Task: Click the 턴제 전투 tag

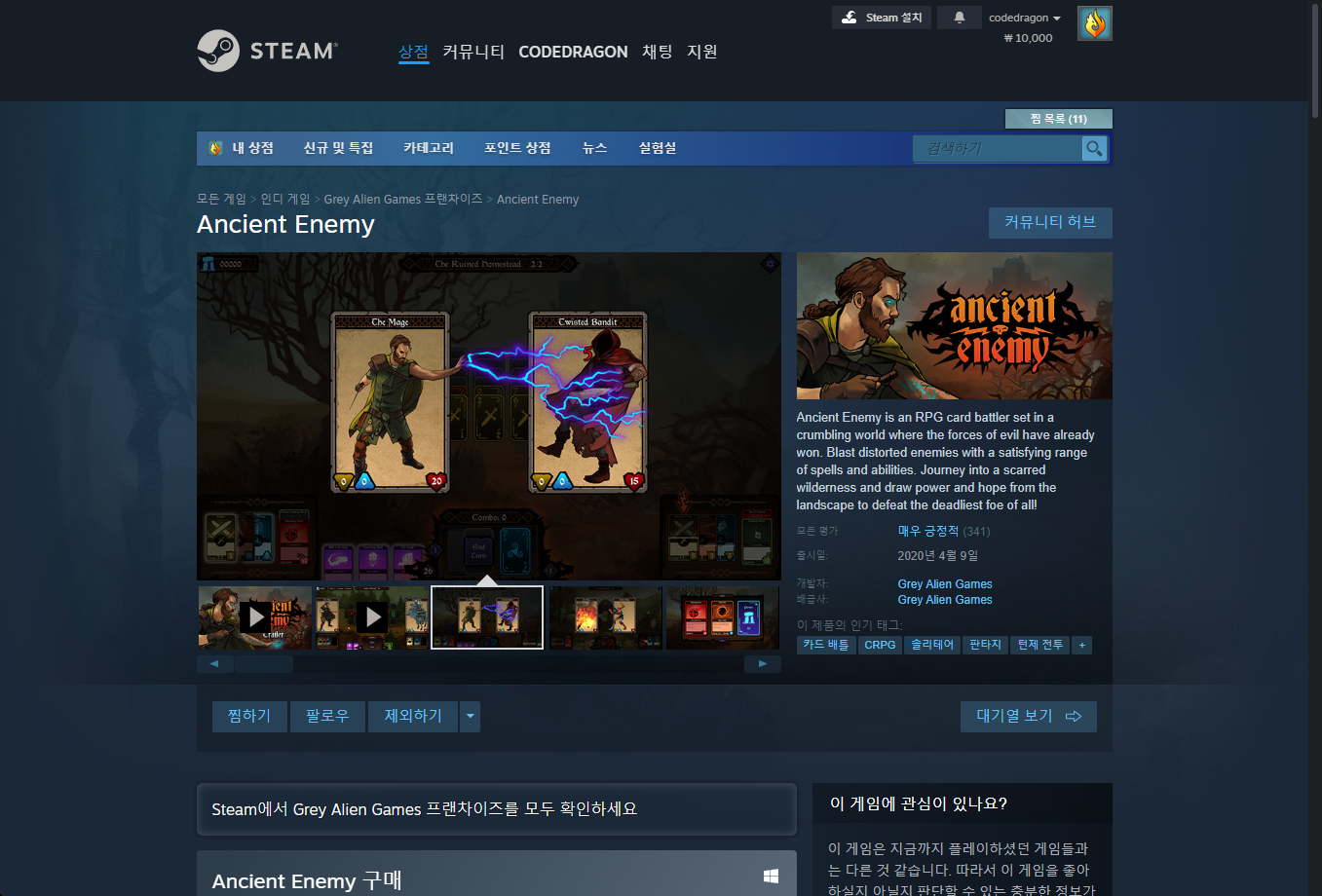Action: 1040,645
